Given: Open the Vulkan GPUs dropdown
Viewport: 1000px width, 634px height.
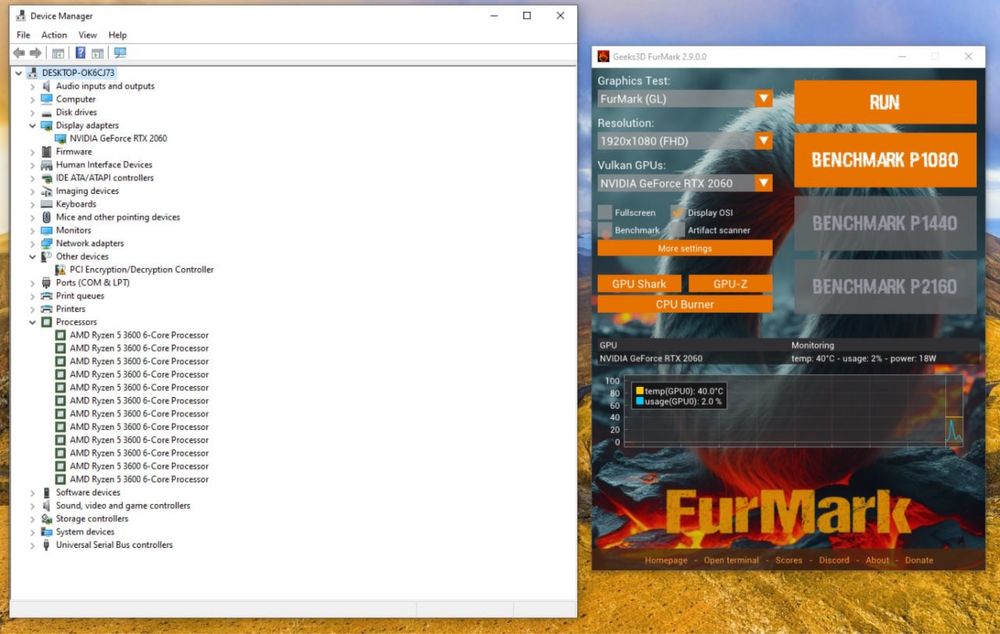Looking at the screenshot, I should (684, 183).
